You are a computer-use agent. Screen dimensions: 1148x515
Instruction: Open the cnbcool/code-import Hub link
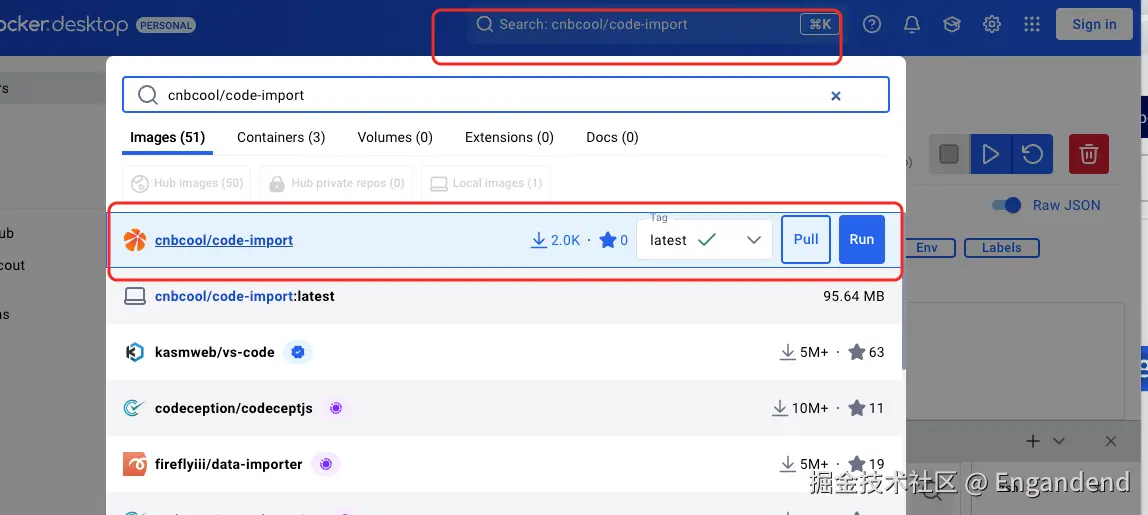point(224,240)
